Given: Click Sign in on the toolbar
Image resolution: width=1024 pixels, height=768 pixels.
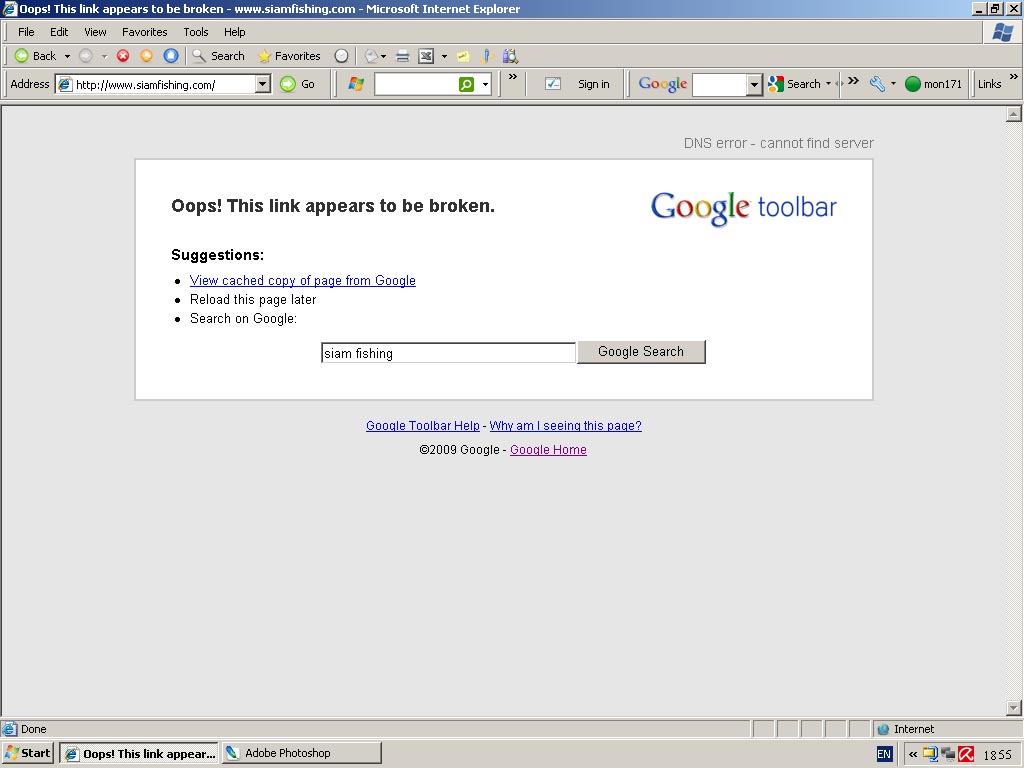Looking at the screenshot, I should (x=594, y=84).
